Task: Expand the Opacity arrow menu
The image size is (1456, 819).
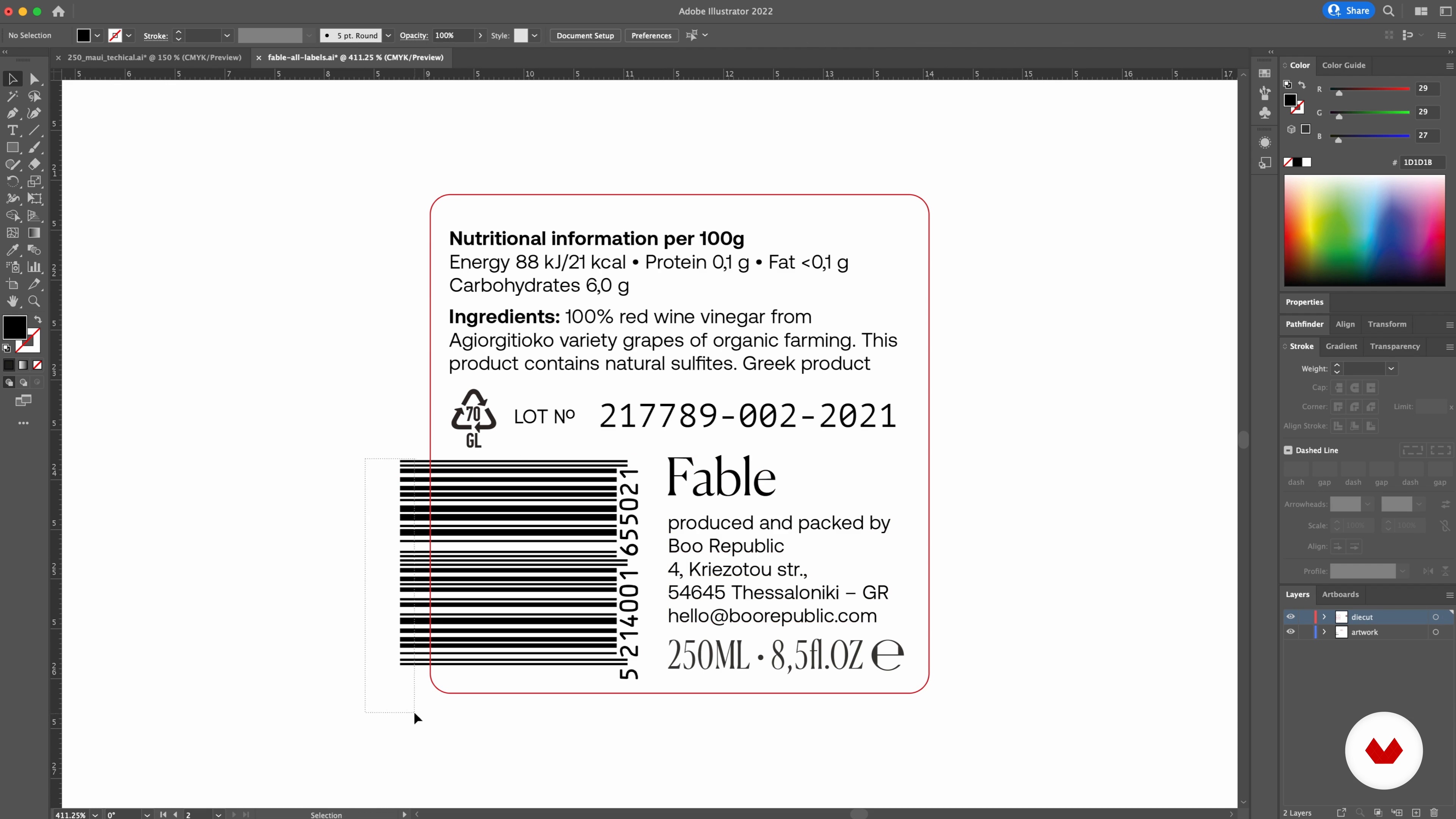Action: click(x=480, y=36)
